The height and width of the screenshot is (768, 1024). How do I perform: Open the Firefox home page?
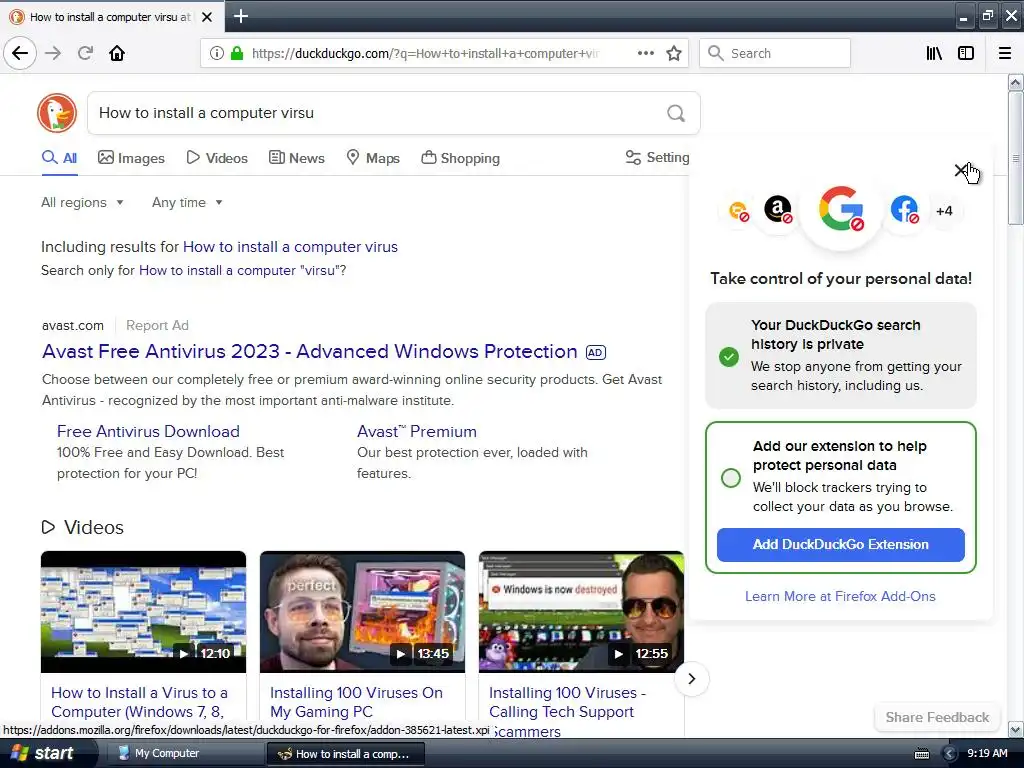117,53
